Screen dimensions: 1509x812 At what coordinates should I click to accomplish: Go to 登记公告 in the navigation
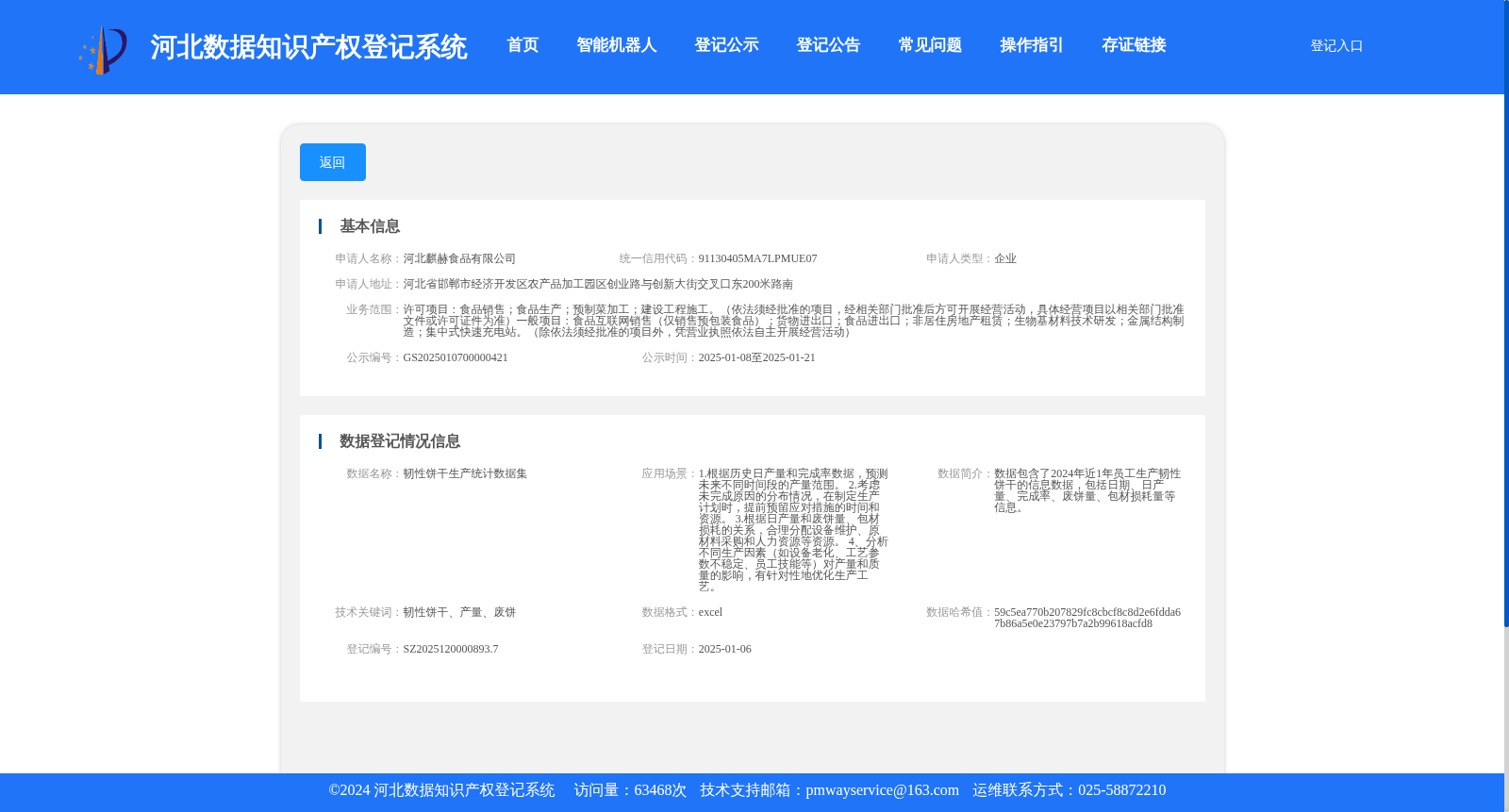(x=828, y=45)
